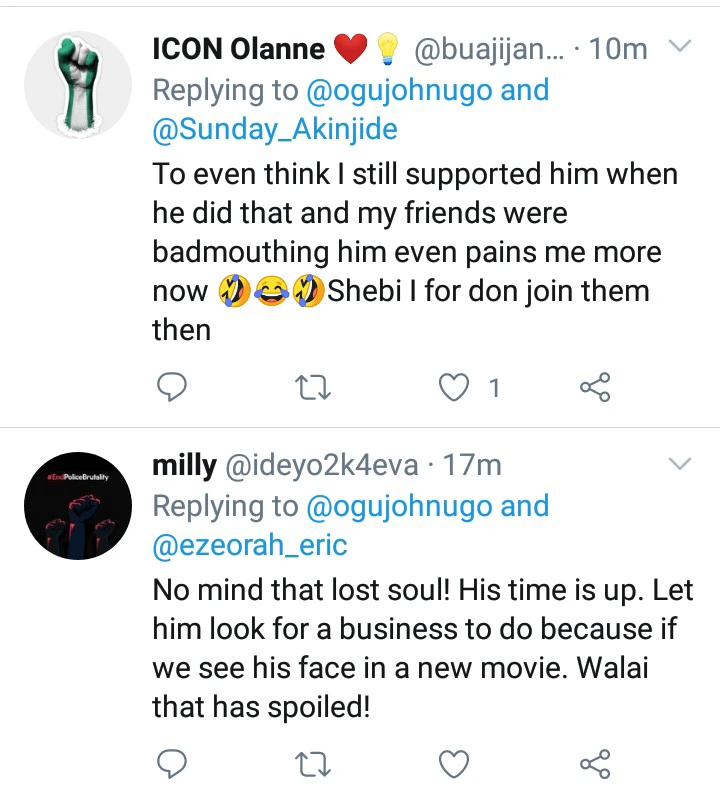Reply to ICON Olanne's tweet

click(174, 387)
